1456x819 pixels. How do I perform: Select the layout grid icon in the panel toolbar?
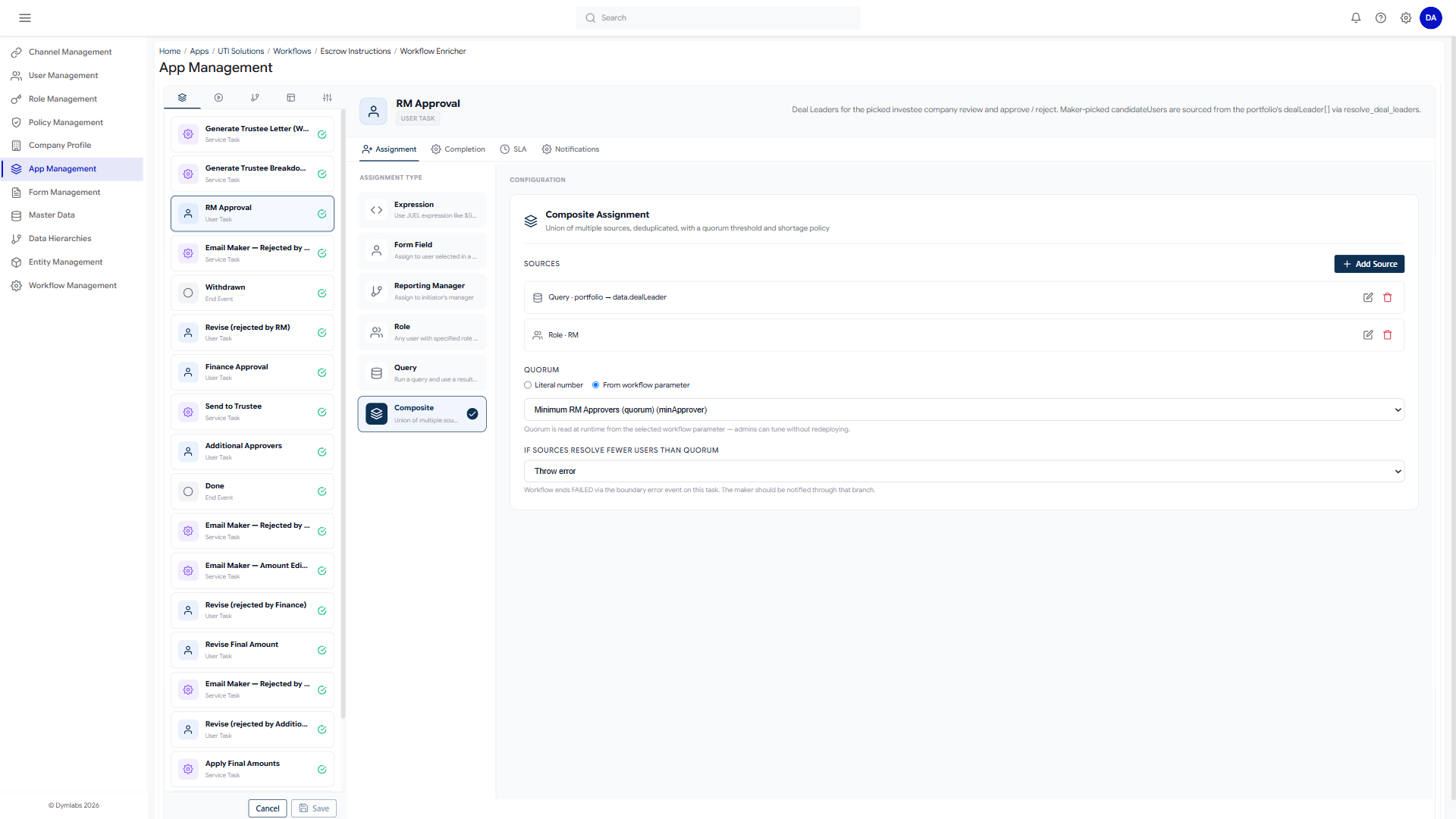click(x=290, y=97)
